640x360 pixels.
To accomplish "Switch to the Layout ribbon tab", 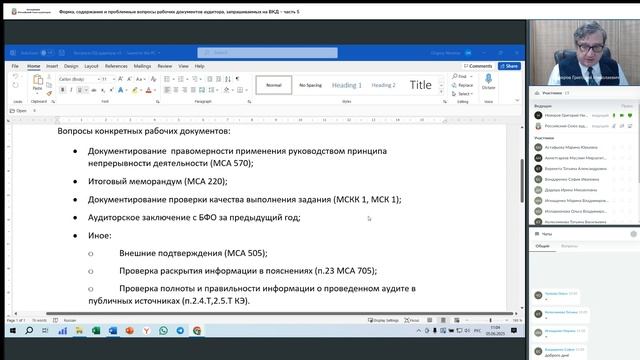I will tap(91, 66).
